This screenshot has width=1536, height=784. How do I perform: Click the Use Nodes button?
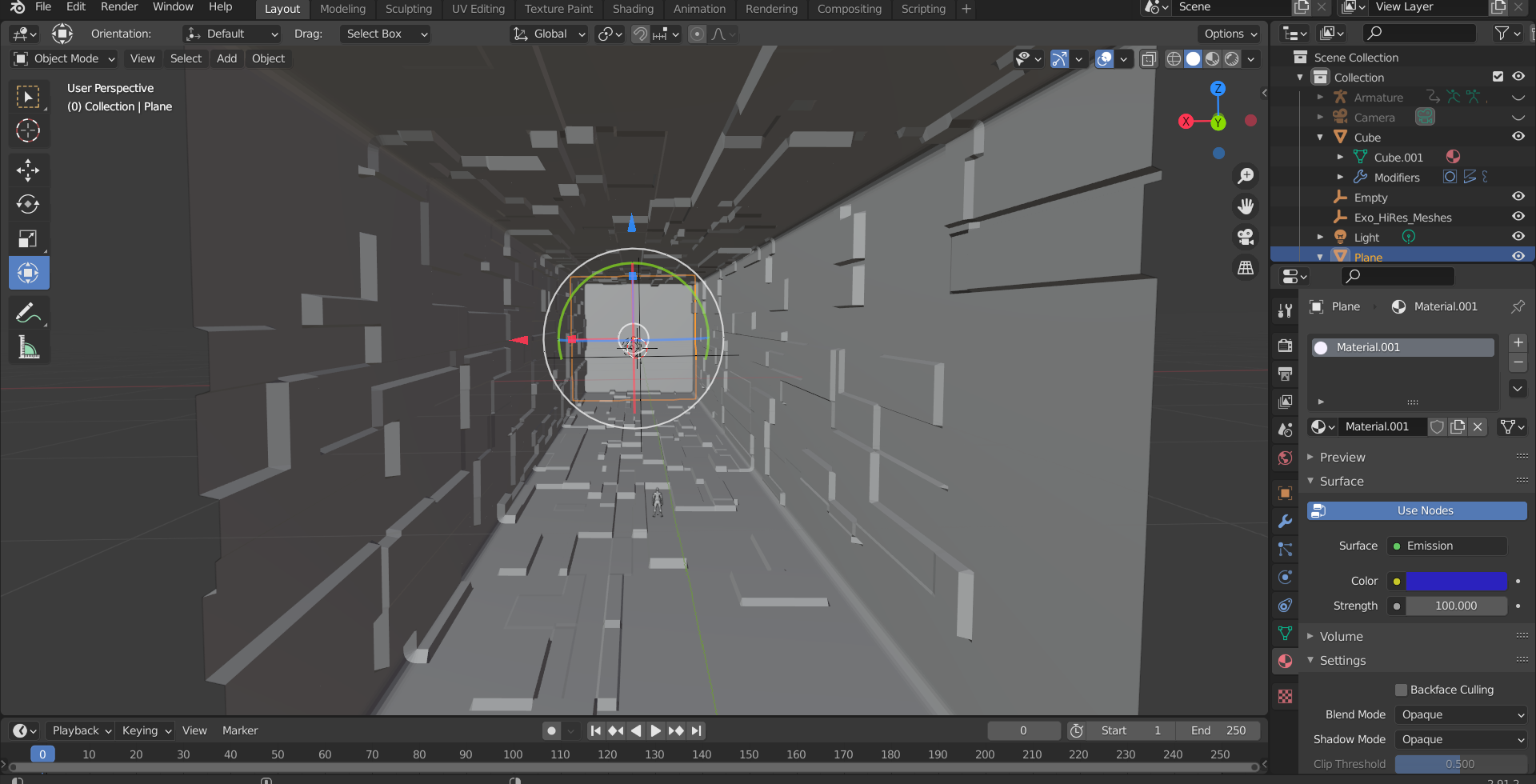coord(1417,510)
